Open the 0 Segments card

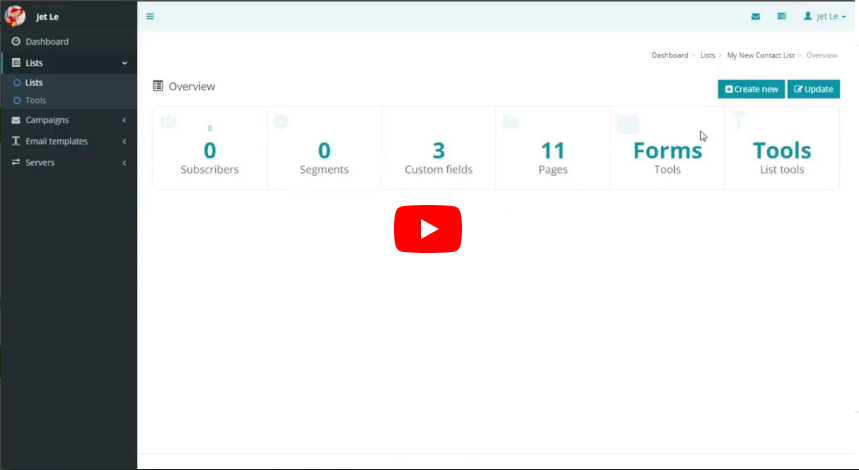coord(324,148)
